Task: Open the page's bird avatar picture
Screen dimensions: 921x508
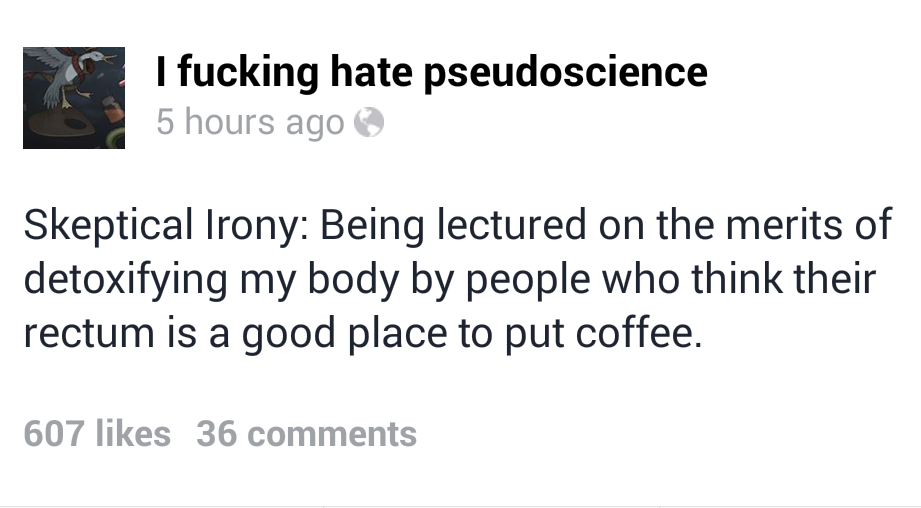Action: point(74,98)
